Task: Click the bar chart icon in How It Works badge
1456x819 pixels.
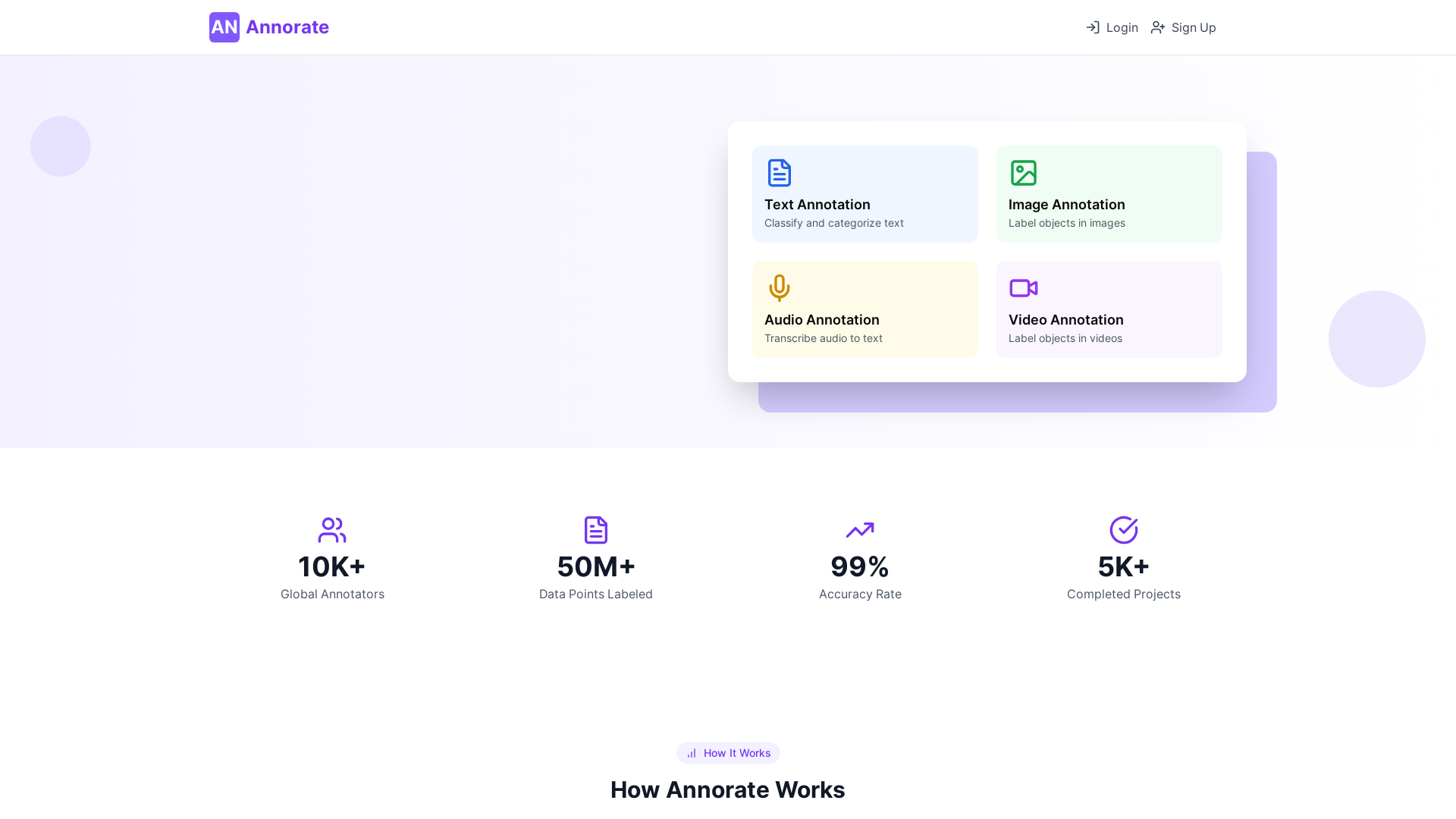Action: [x=691, y=753]
